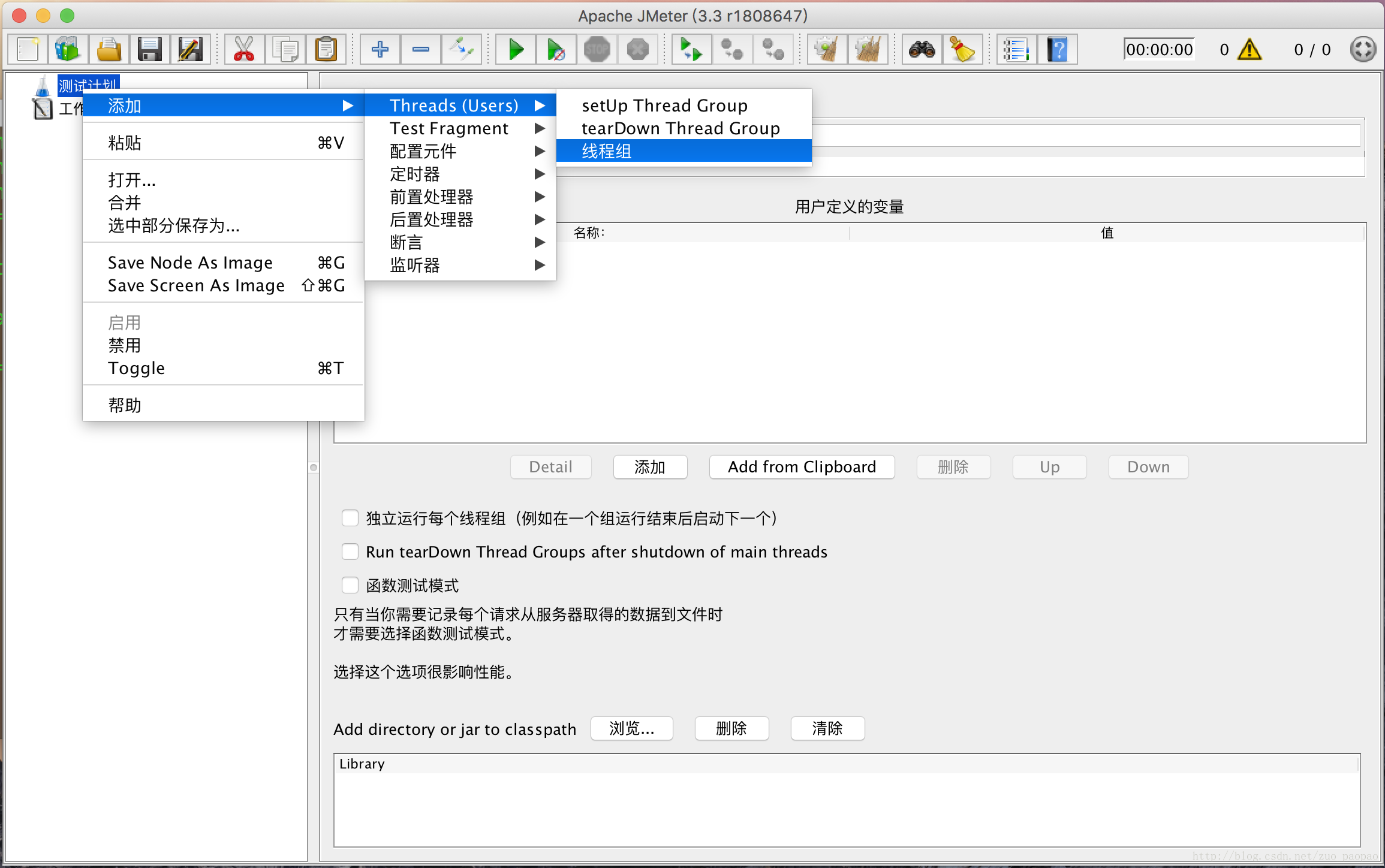This screenshot has height=868, width=1385.
Task: Click the Cut scissors icon
Action: [x=244, y=49]
